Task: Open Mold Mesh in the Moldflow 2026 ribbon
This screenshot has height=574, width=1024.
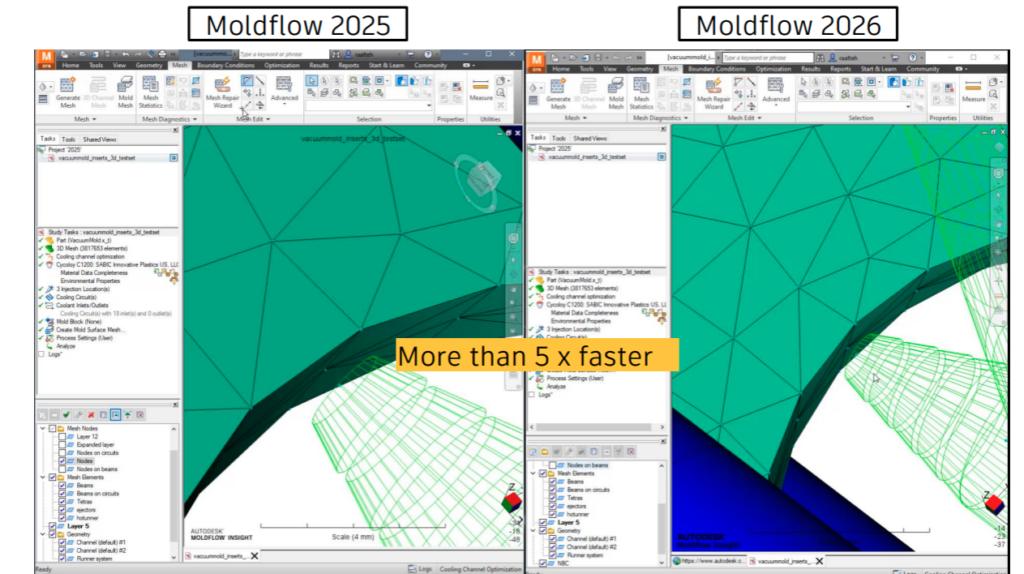Action: (615, 94)
